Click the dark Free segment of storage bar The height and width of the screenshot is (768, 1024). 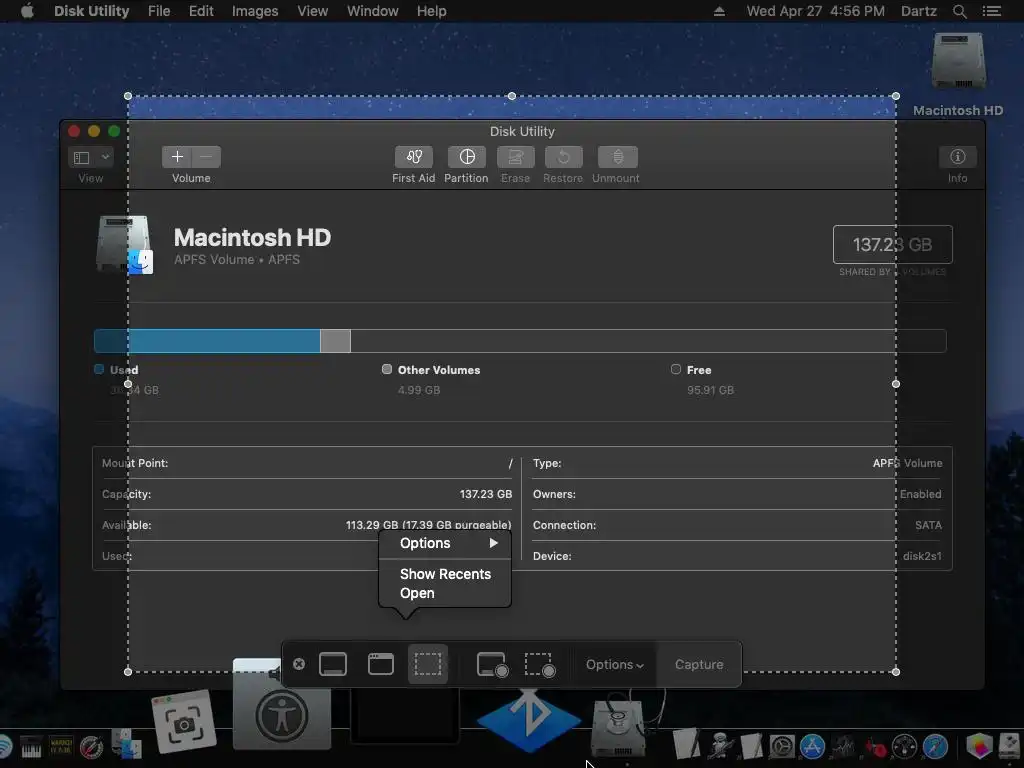[648, 341]
